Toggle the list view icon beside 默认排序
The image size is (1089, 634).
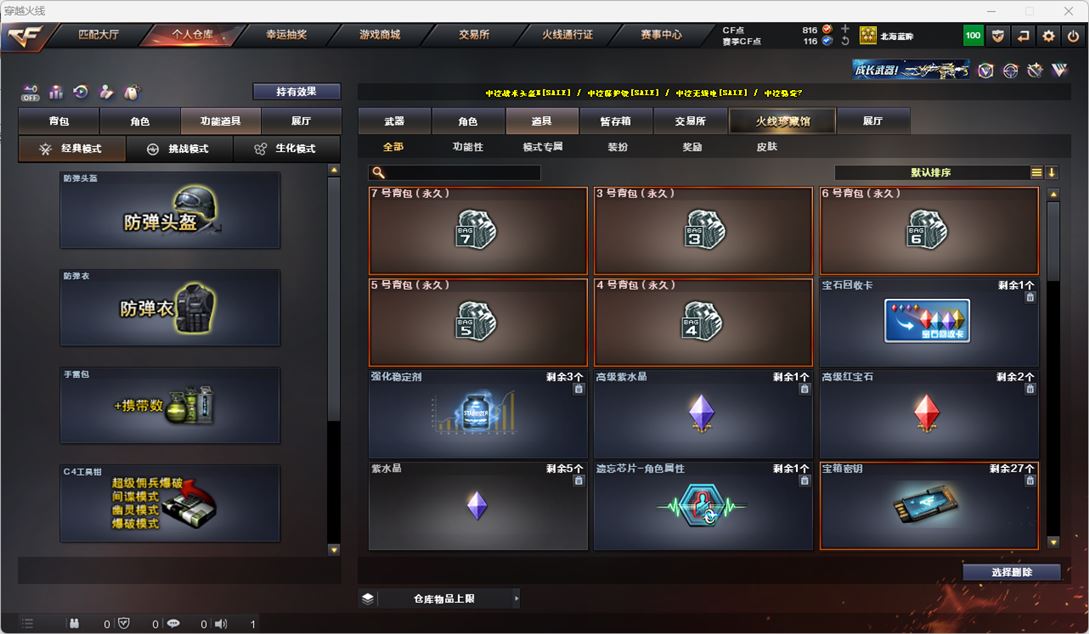(1036, 172)
